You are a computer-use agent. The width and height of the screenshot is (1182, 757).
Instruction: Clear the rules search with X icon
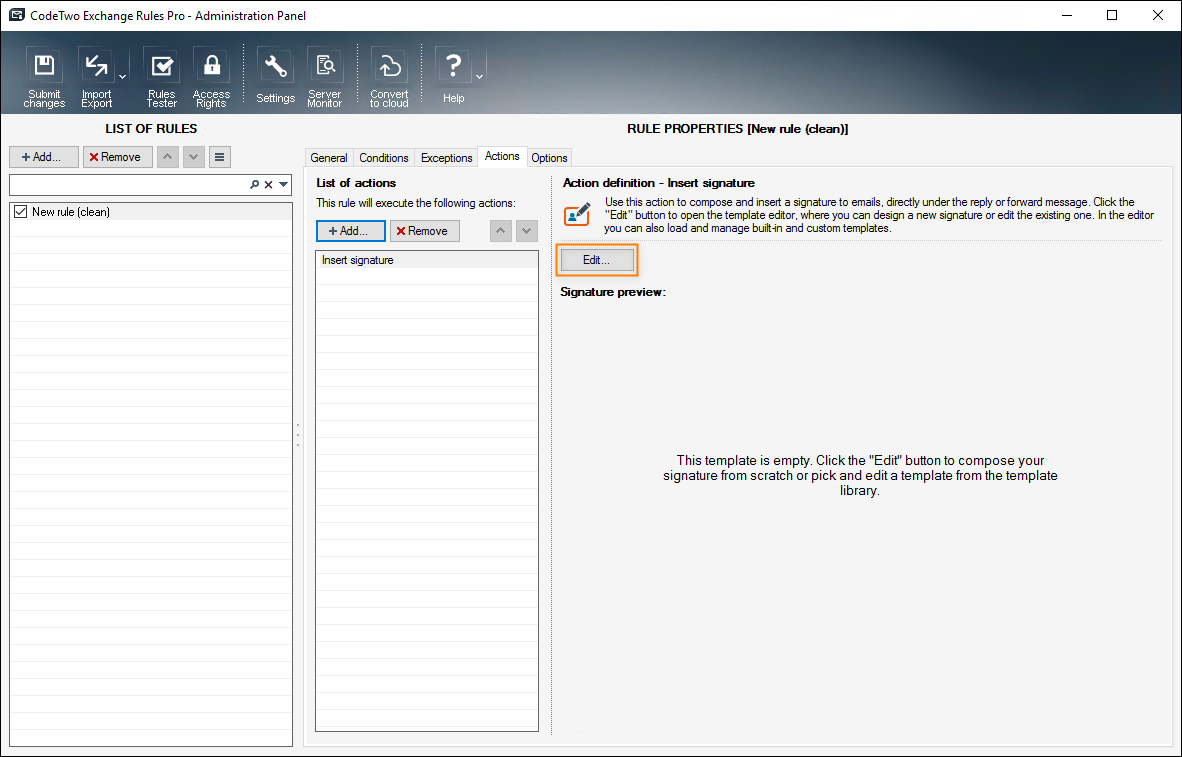coord(268,185)
